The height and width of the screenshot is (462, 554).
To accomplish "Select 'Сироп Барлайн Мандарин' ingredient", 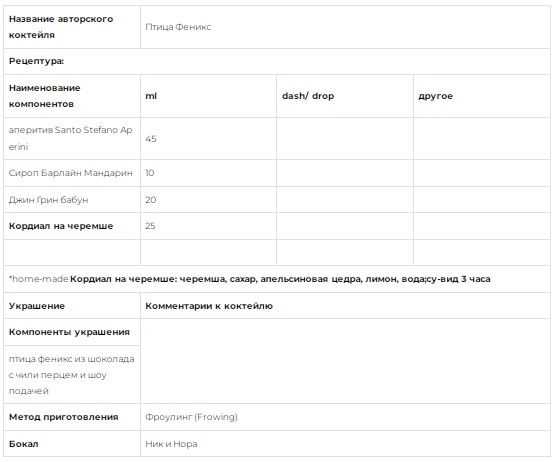I will tap(71, 173).
